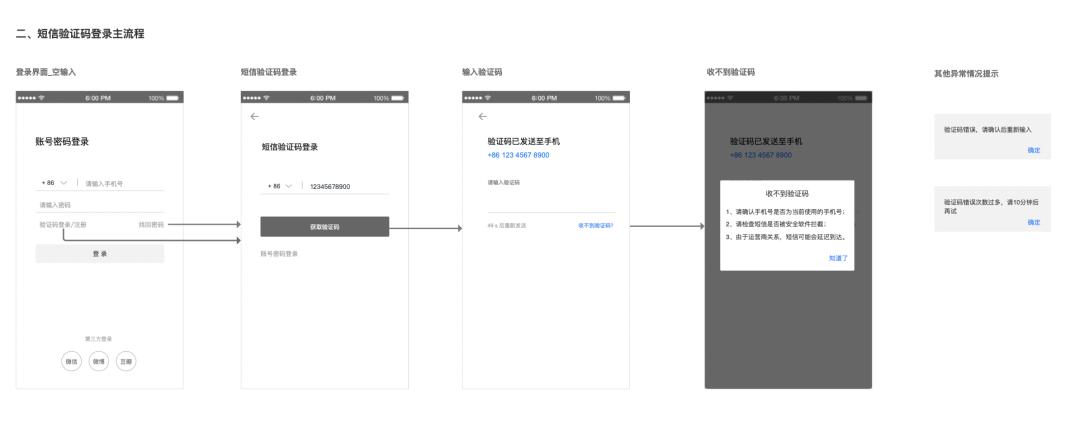Tap back arrow on 短信验证码登录 screen
This screenshot has height=428, width=1080.
click(255, 116)
